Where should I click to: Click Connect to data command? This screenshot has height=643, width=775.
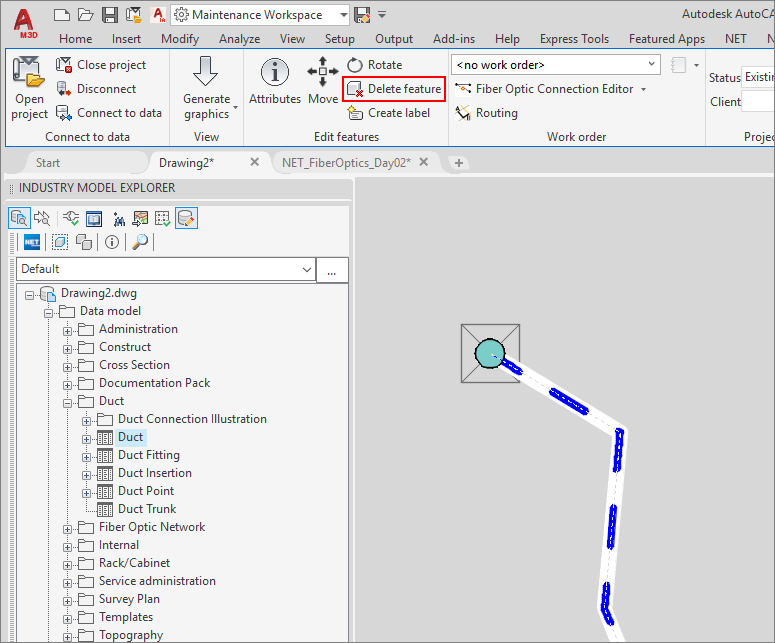click(x=109, y=113)
